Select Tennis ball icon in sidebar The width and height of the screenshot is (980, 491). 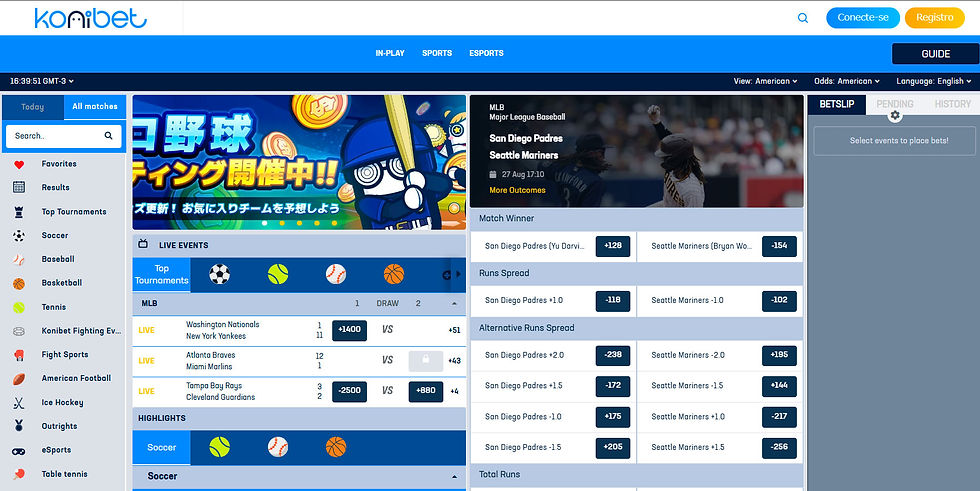coord(19,307)
